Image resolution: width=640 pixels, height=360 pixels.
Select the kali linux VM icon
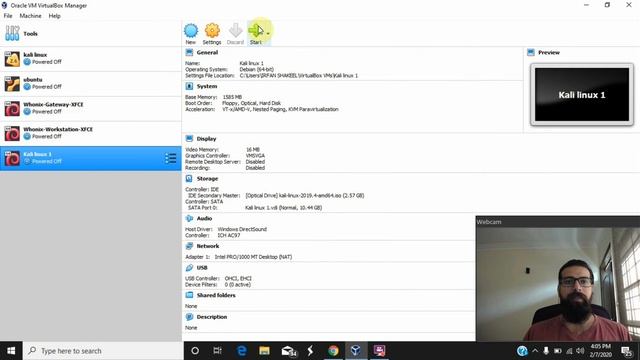click(x=12, y=59)
